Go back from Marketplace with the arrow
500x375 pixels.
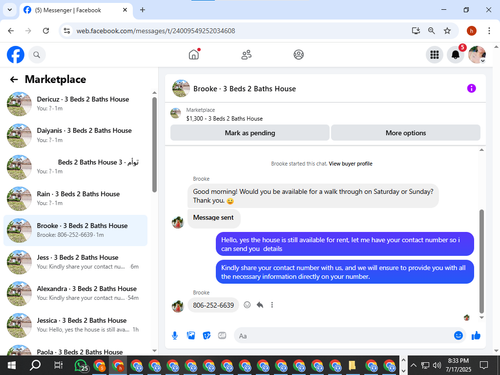14,79
